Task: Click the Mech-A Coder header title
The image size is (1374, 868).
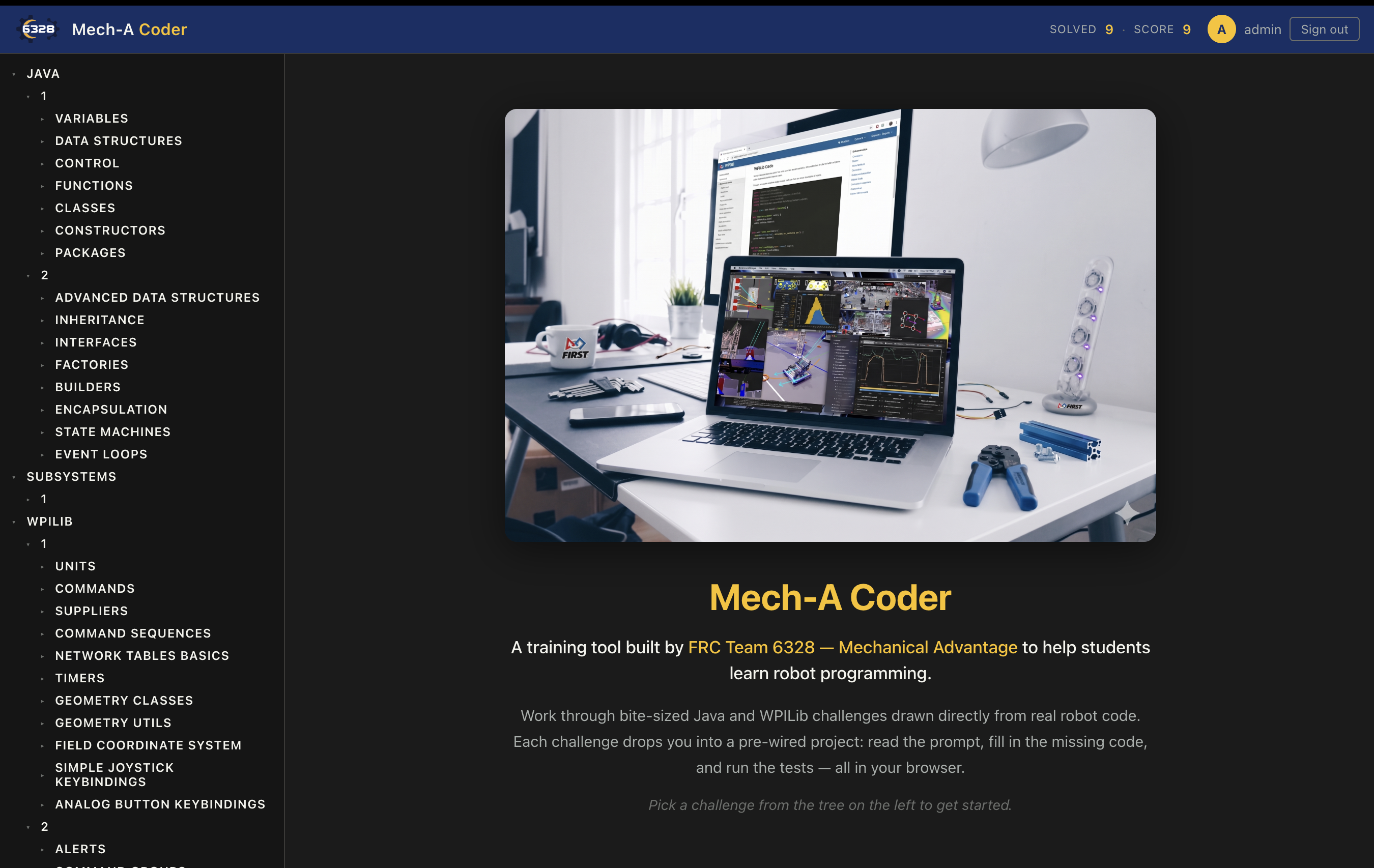Action: click(130, 29)
